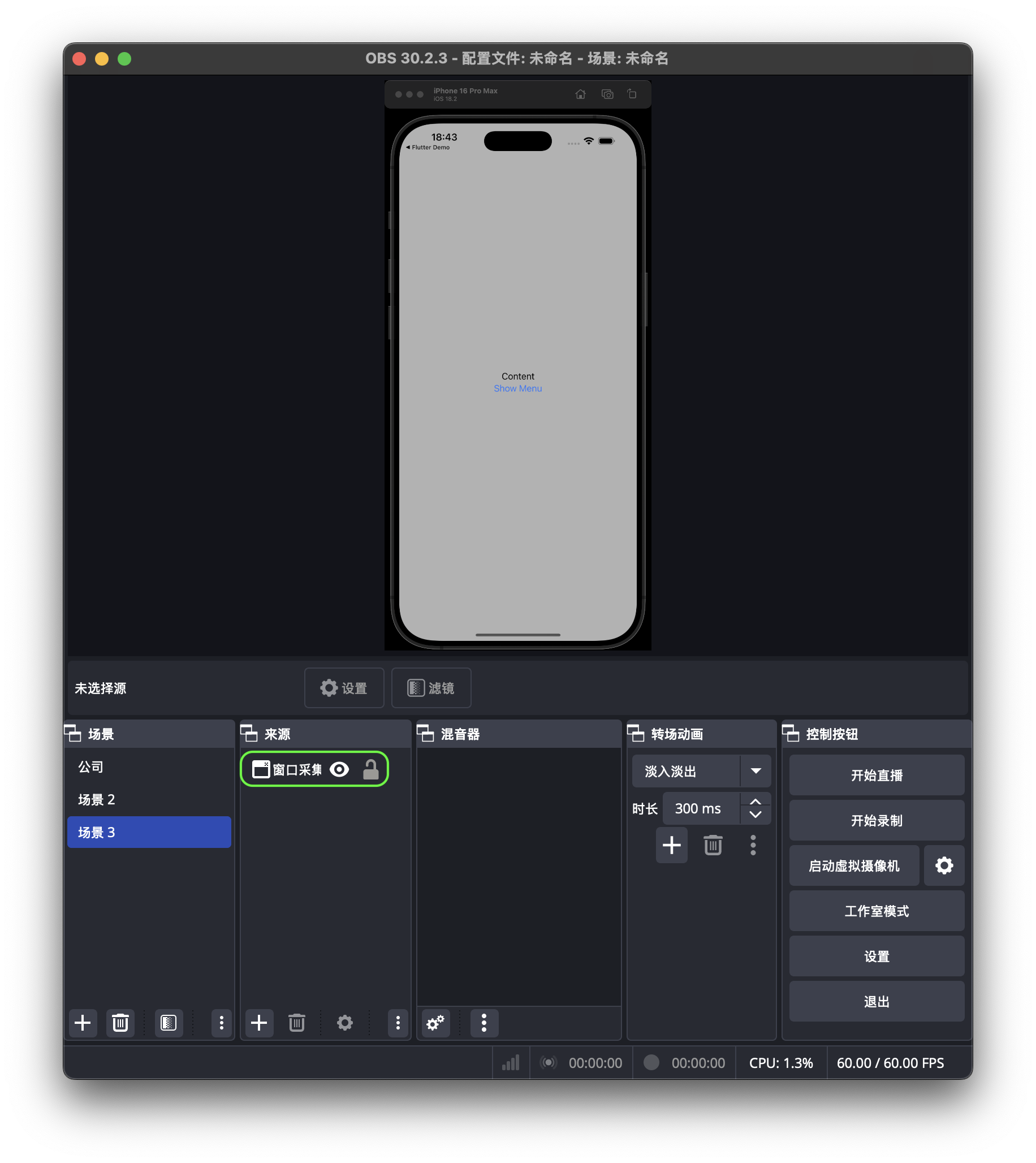Click 开始录制 to start recording
The height and width of the screenshot is (1163, 1036).
tap(877, 820)
